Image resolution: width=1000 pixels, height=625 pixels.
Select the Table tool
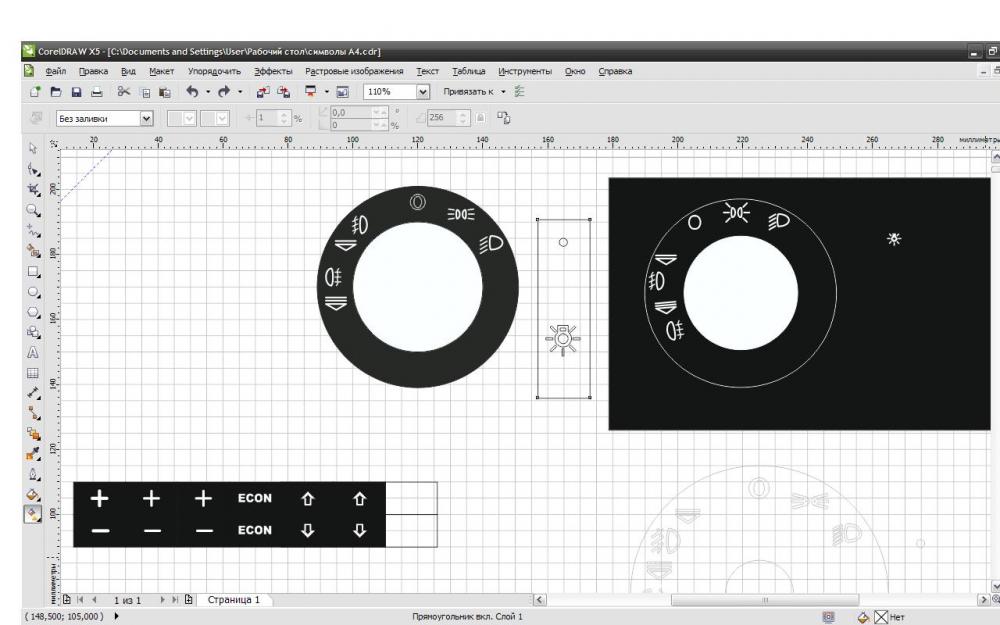33,373
